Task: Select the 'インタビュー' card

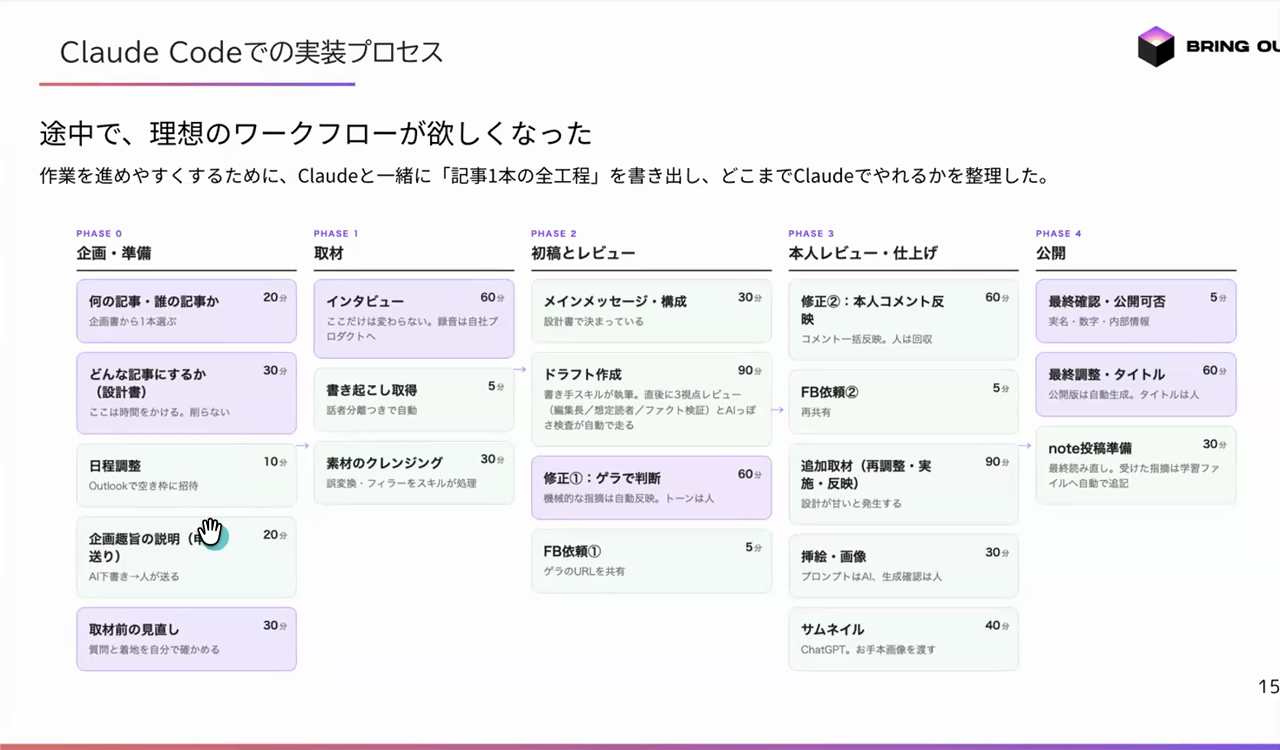Action: tap(414, 319)
